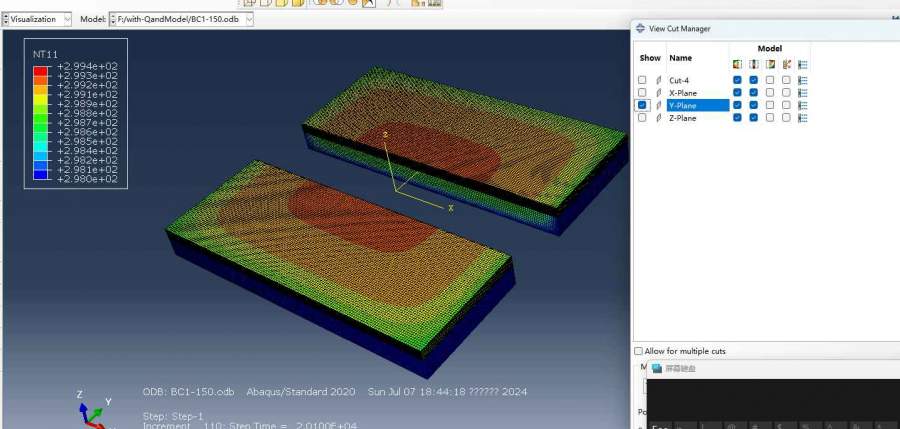Click the options list icon in Model header

pos(803,64)
